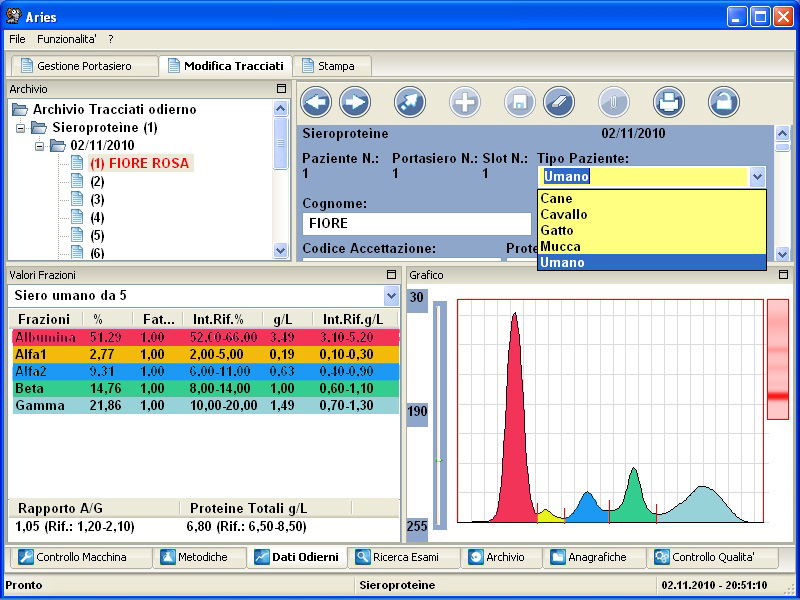The image size is (800, 600).
Task: Open Controllo Macchina bottom tab
Action: point(79,557)
